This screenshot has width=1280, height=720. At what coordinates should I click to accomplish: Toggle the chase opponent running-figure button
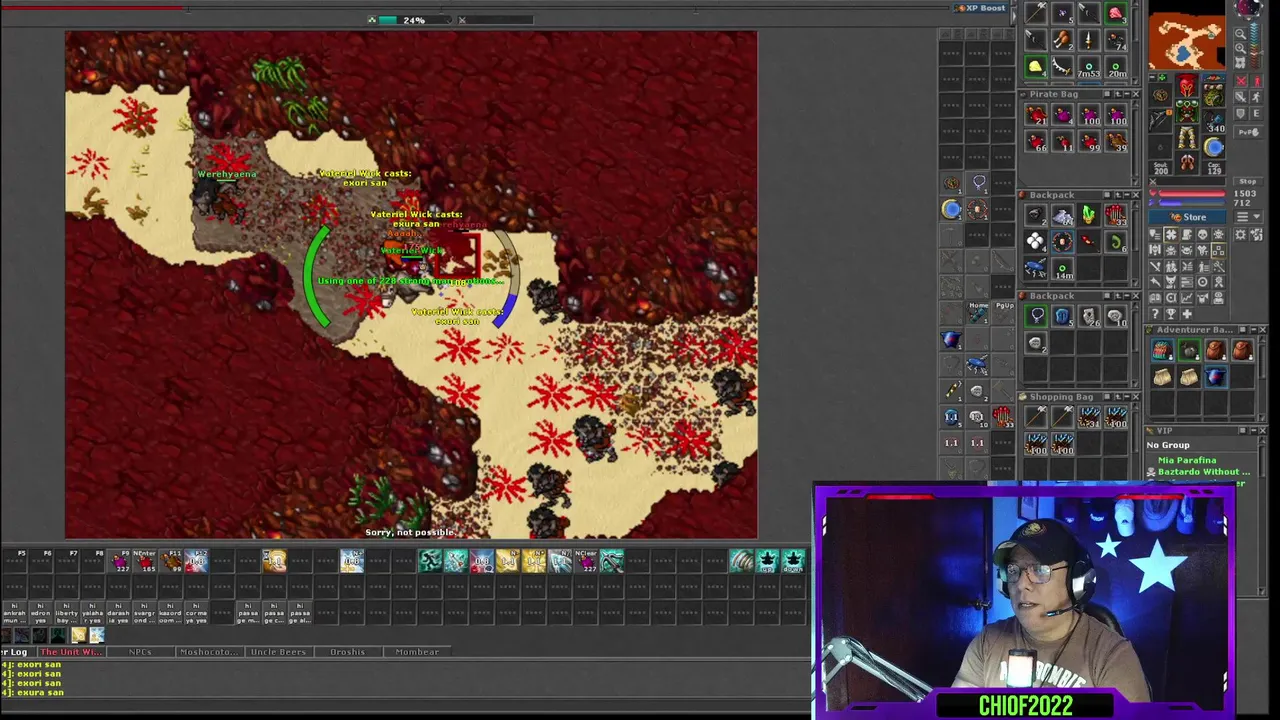pos(1256,96)
